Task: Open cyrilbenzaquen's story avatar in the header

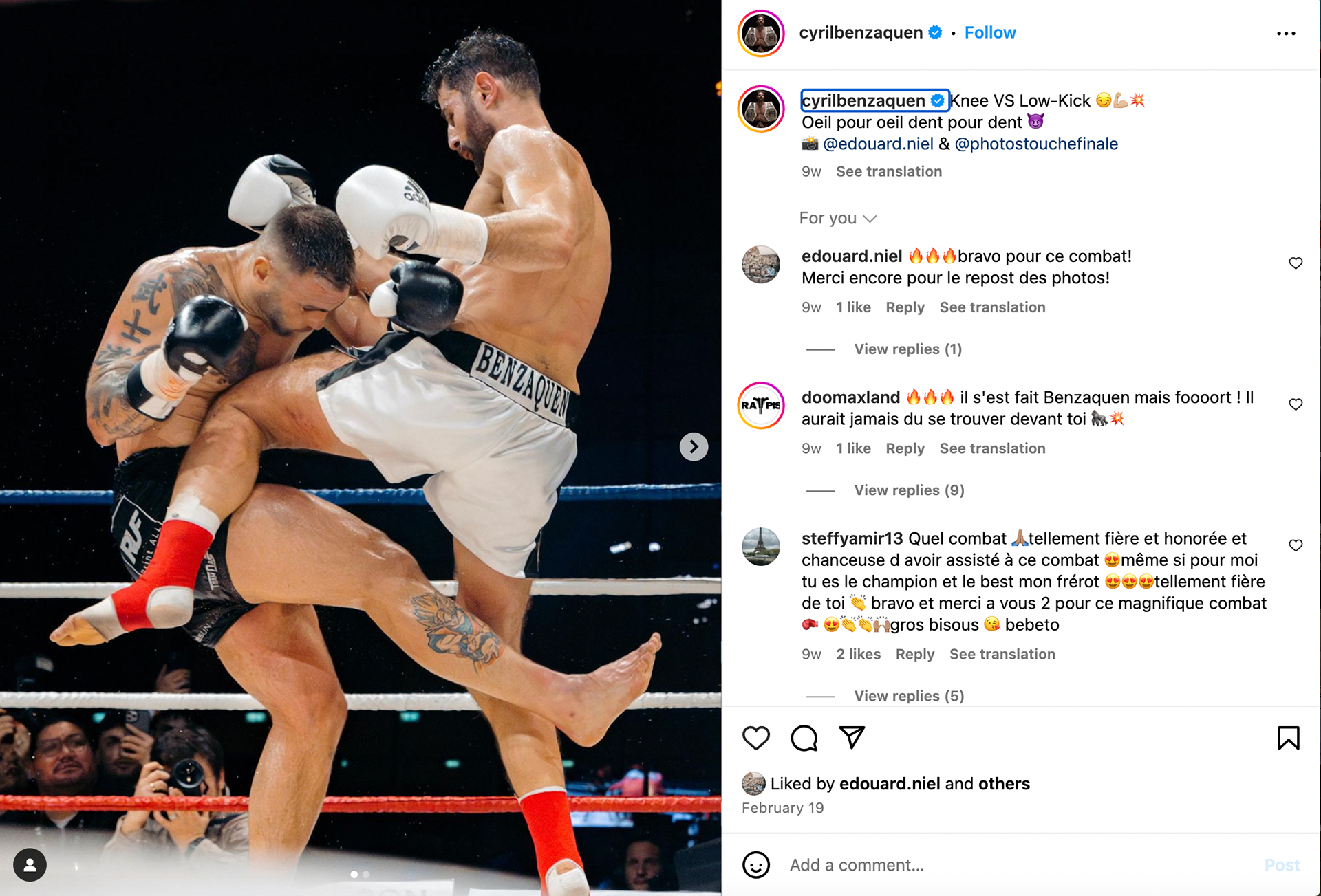Action: [761, 33]
